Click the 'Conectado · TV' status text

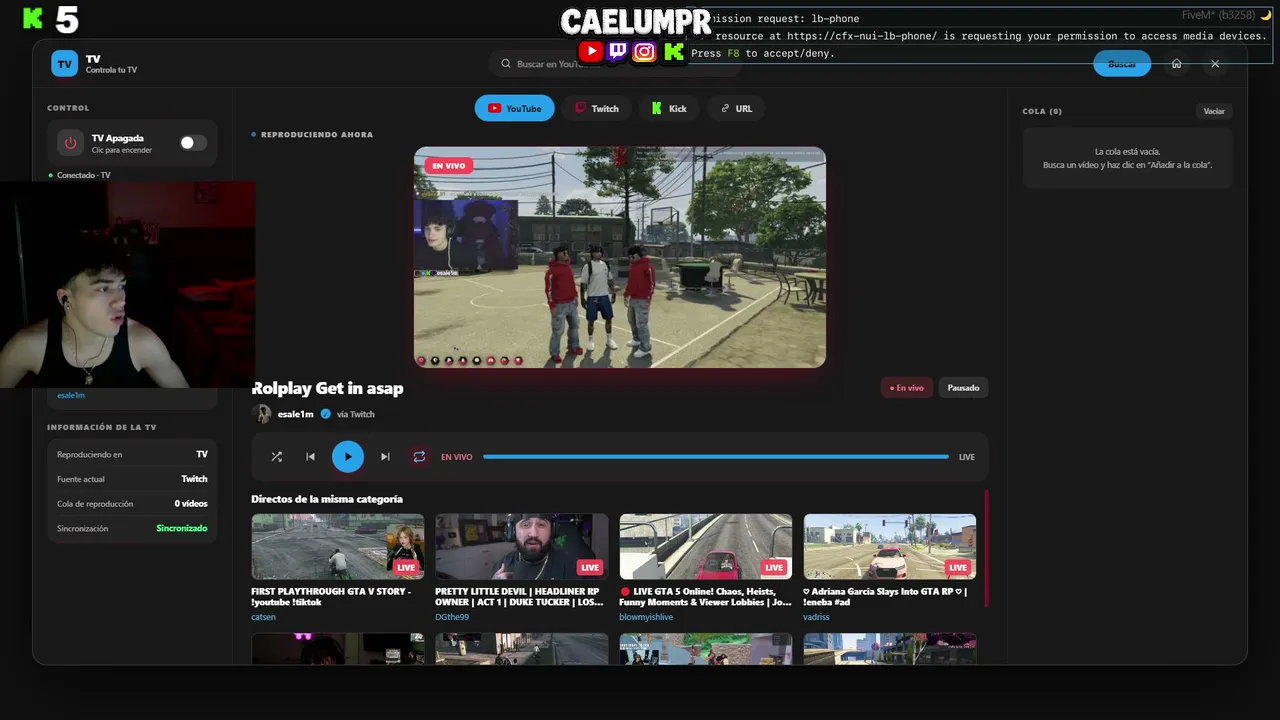[84, 175]
